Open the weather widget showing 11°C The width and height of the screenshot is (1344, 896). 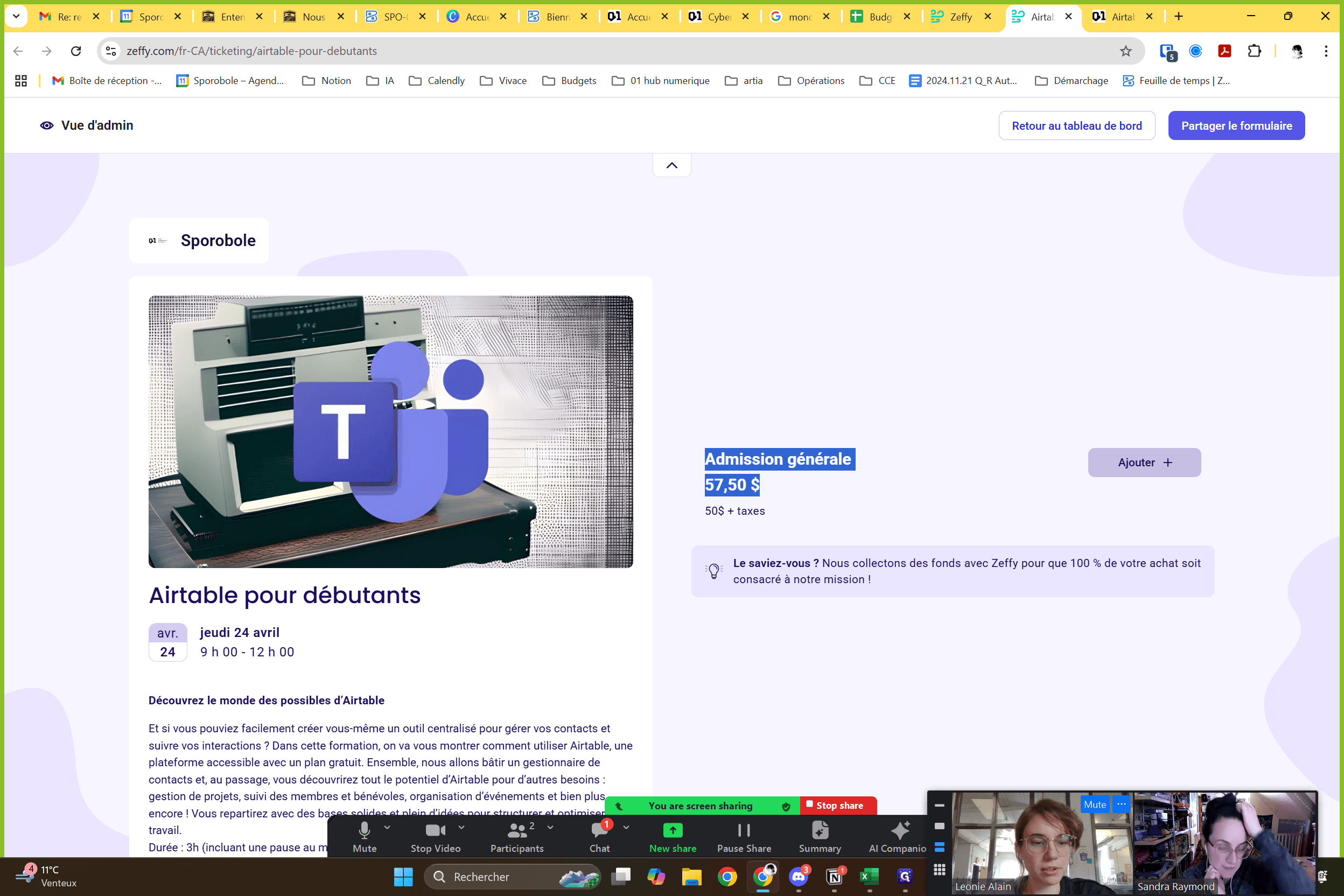click(x=46, y=876)
